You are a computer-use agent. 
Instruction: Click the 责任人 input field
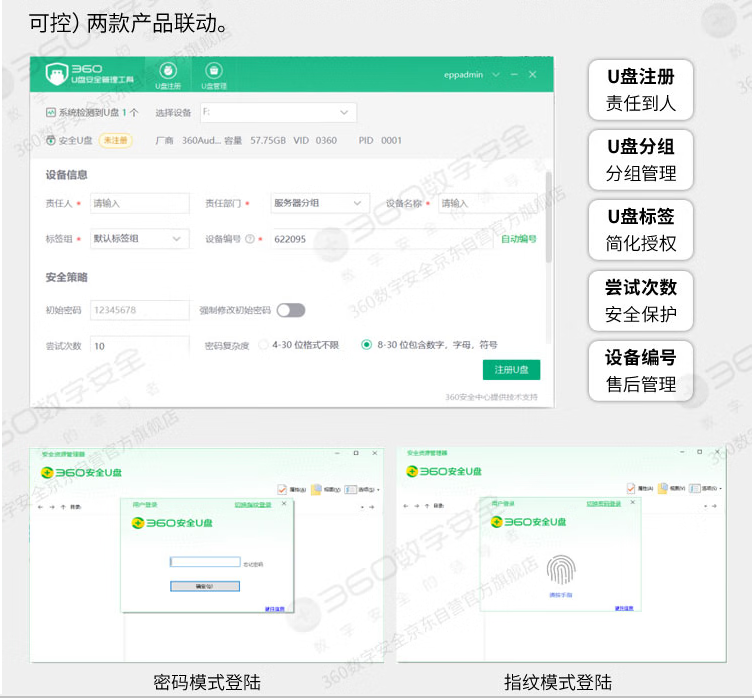pyautogui.click(x=139, y=203)
